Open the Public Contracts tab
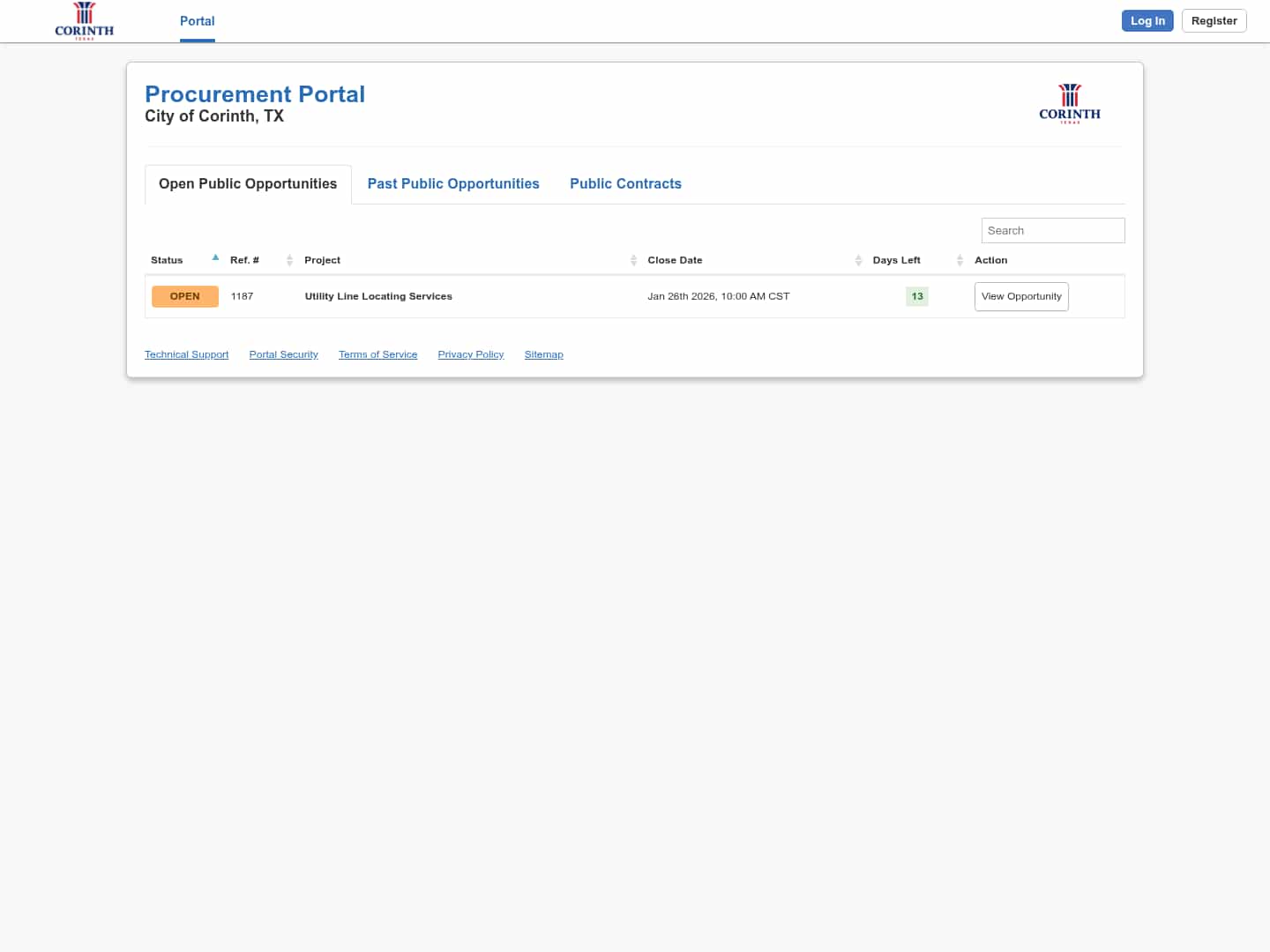This screenshot has height=952, width=1270. (x=626, y=183)
